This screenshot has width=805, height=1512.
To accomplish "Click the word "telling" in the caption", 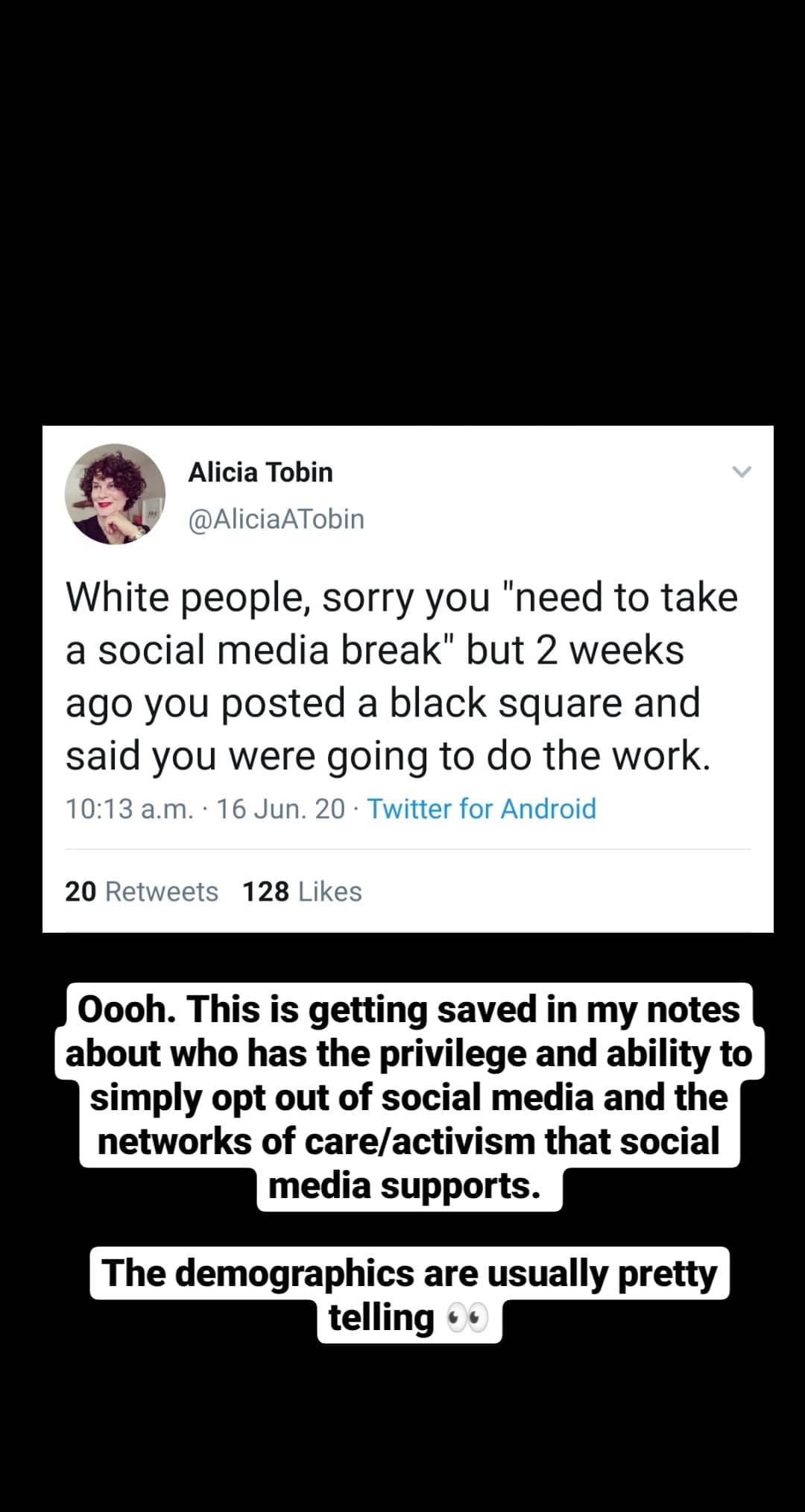I will 381,1317.
